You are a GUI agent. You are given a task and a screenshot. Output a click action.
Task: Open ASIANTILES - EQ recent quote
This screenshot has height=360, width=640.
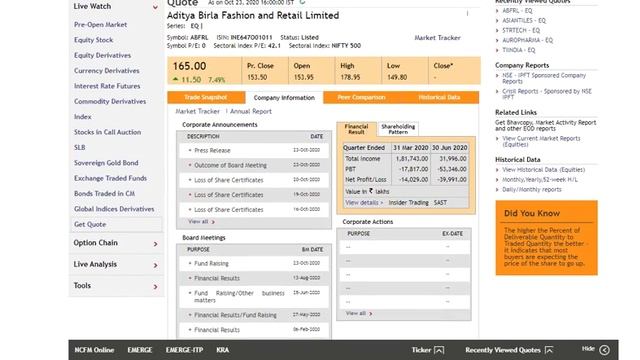point(524,20)
